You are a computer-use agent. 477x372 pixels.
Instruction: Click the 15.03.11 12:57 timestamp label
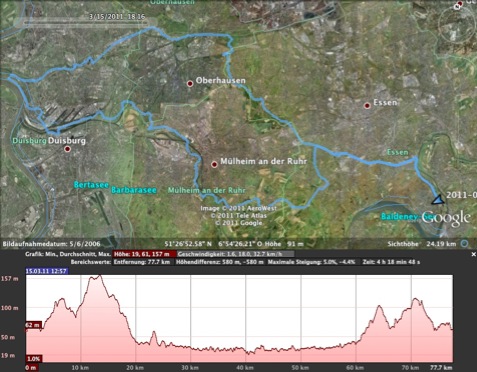tap(47, 271)
